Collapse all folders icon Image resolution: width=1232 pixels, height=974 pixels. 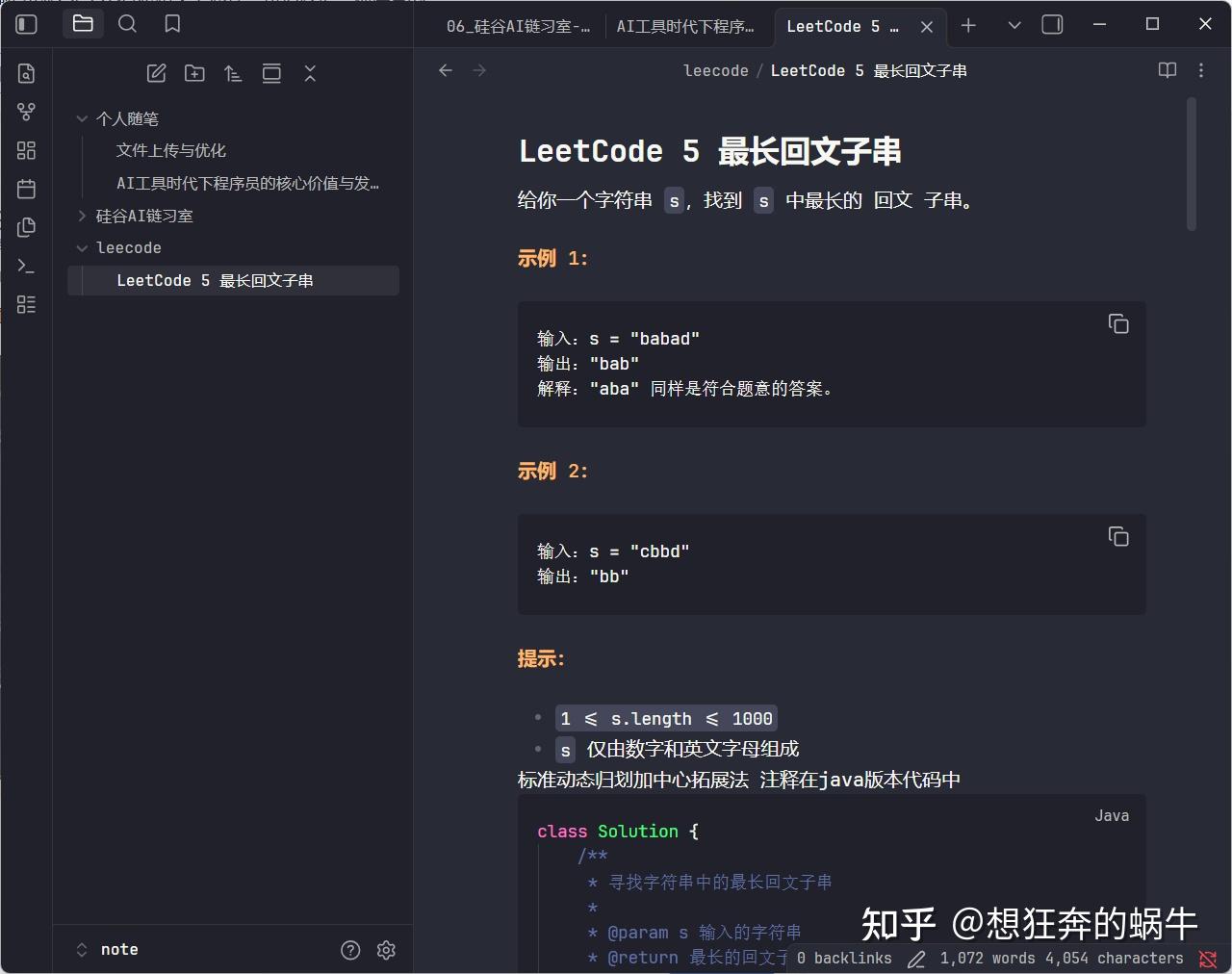tap(310, 73)
